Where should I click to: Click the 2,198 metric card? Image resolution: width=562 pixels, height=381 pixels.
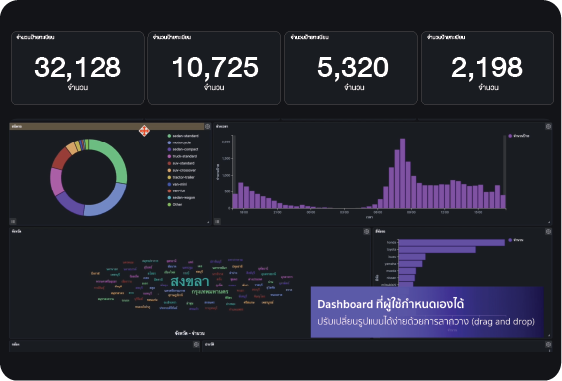point(487,68)
